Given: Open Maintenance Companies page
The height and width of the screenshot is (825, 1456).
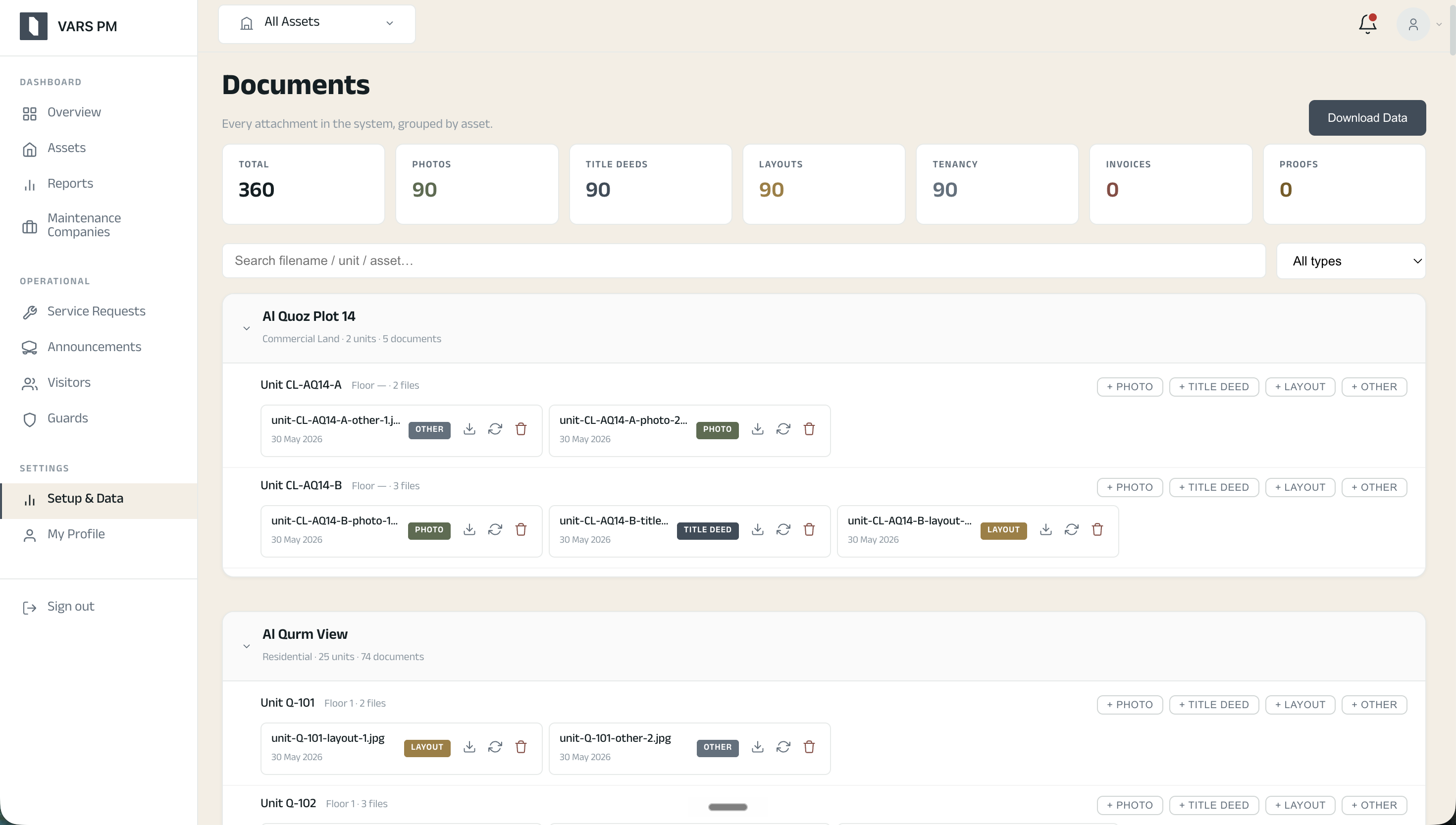Looking at the screenshot, I should pyautogui.click(x=99, y=225).
